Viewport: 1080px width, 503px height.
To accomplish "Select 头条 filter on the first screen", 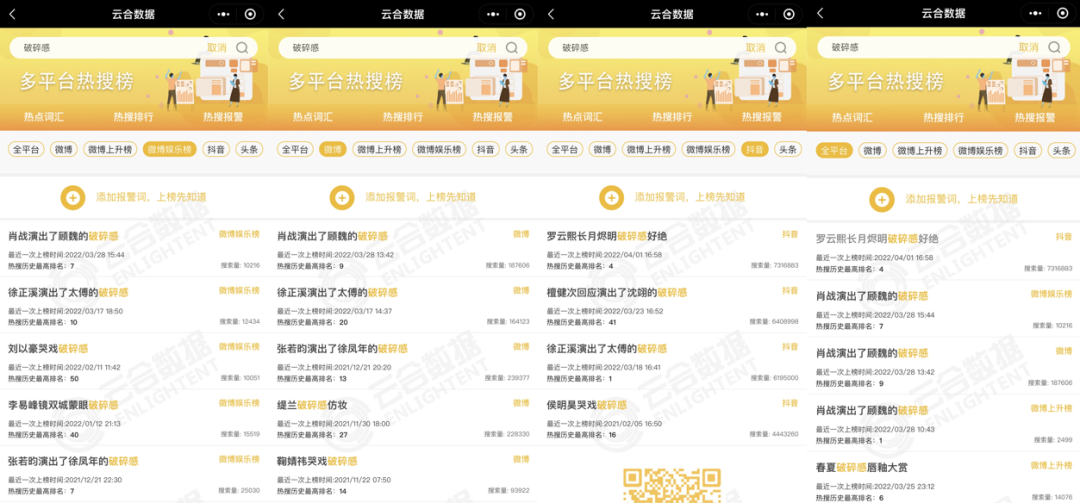I will coord(249,149).
